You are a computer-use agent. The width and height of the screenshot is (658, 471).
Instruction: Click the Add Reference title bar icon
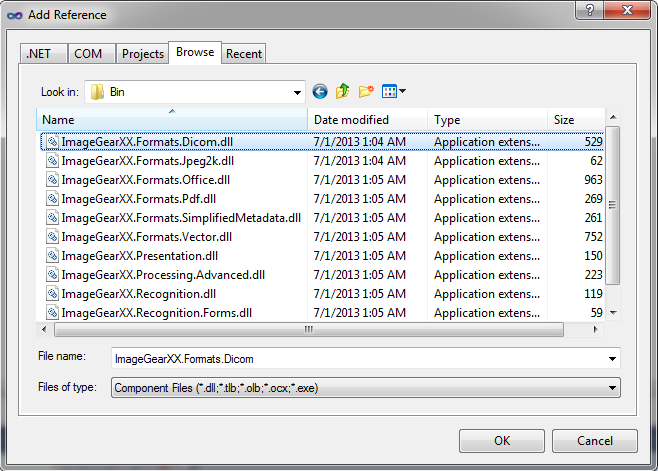[x=14, y=16]
